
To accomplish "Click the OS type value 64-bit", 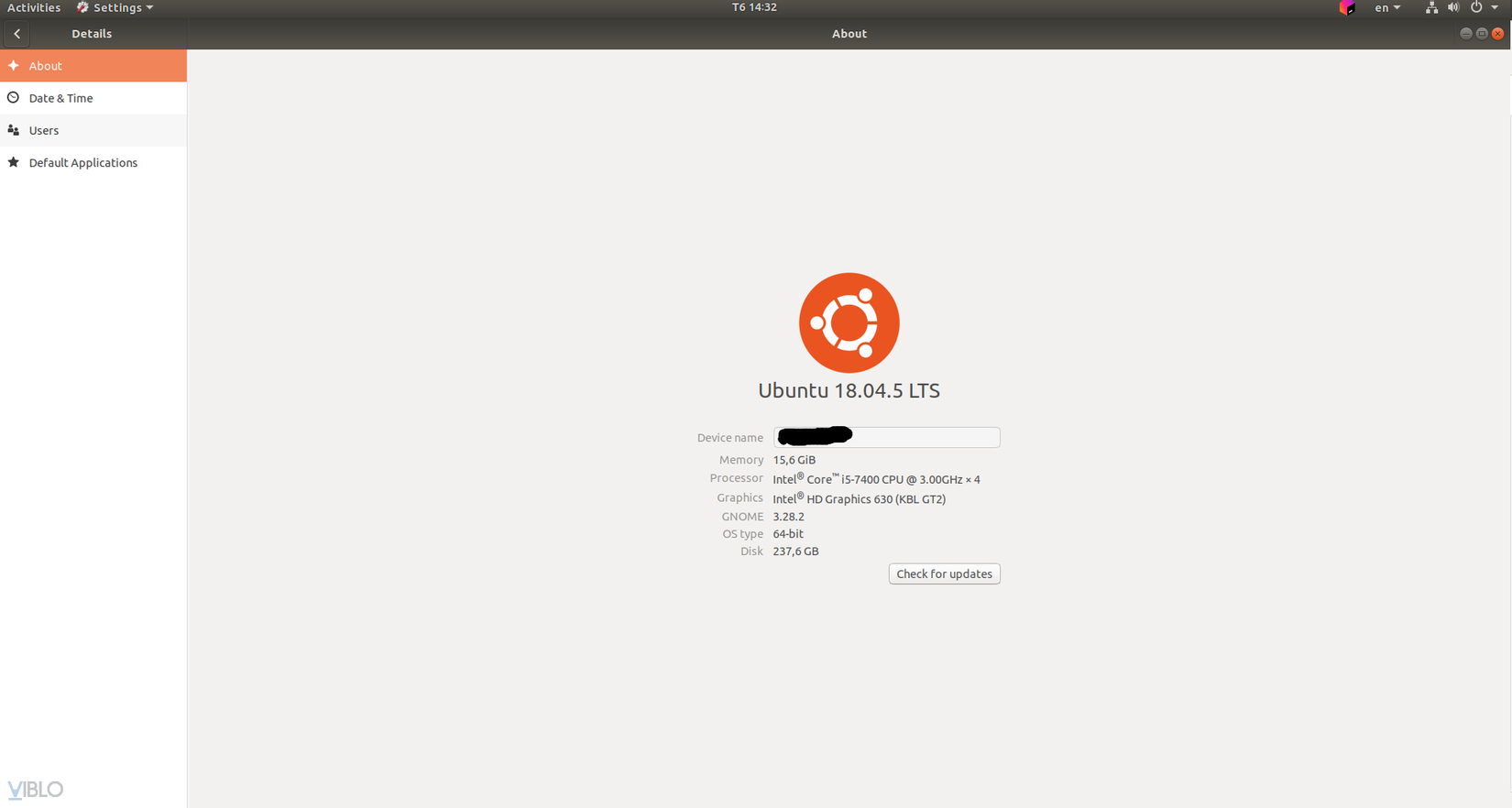I will pyautogui.click(x=788, y=534).
